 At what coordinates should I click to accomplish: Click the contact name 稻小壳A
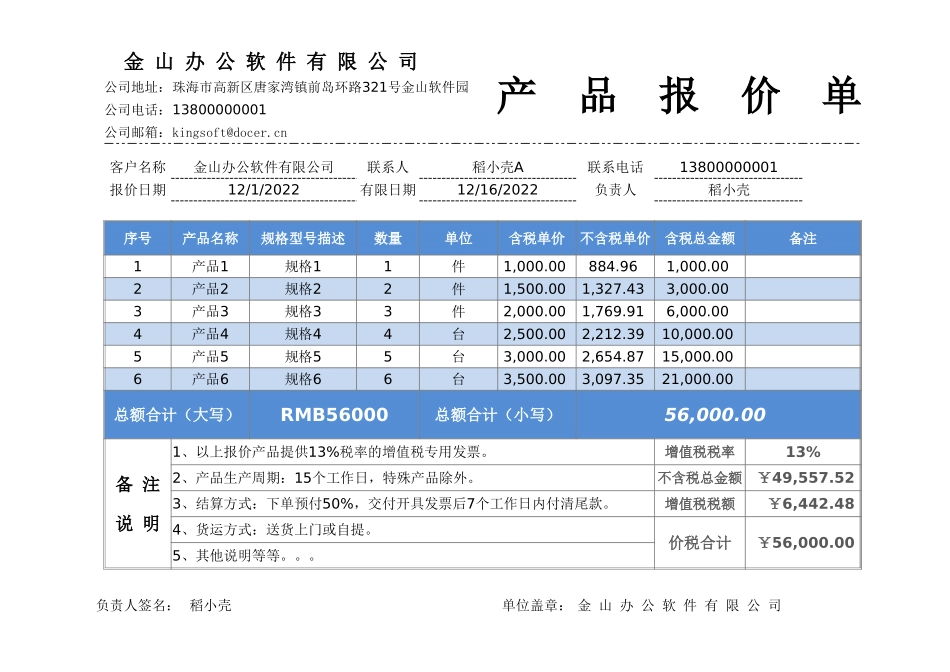500,167
